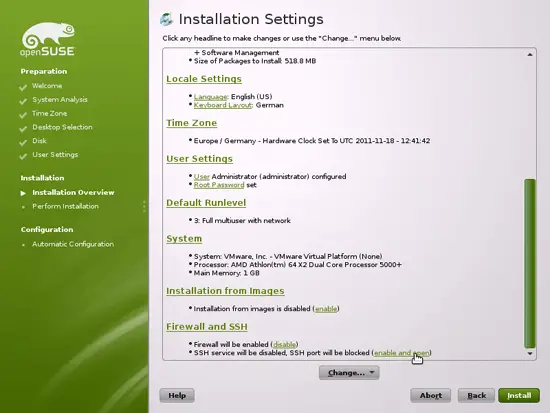Click the sidebar resize grip dots
The image size is (550, 413).
point(144,206)
